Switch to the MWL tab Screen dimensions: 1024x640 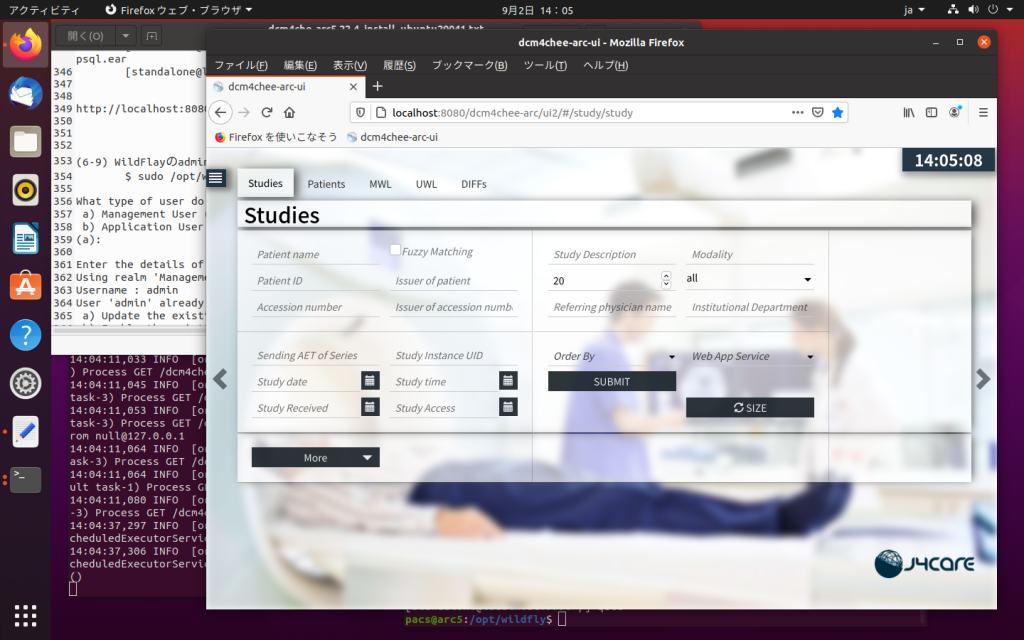[x=380, y=184]
